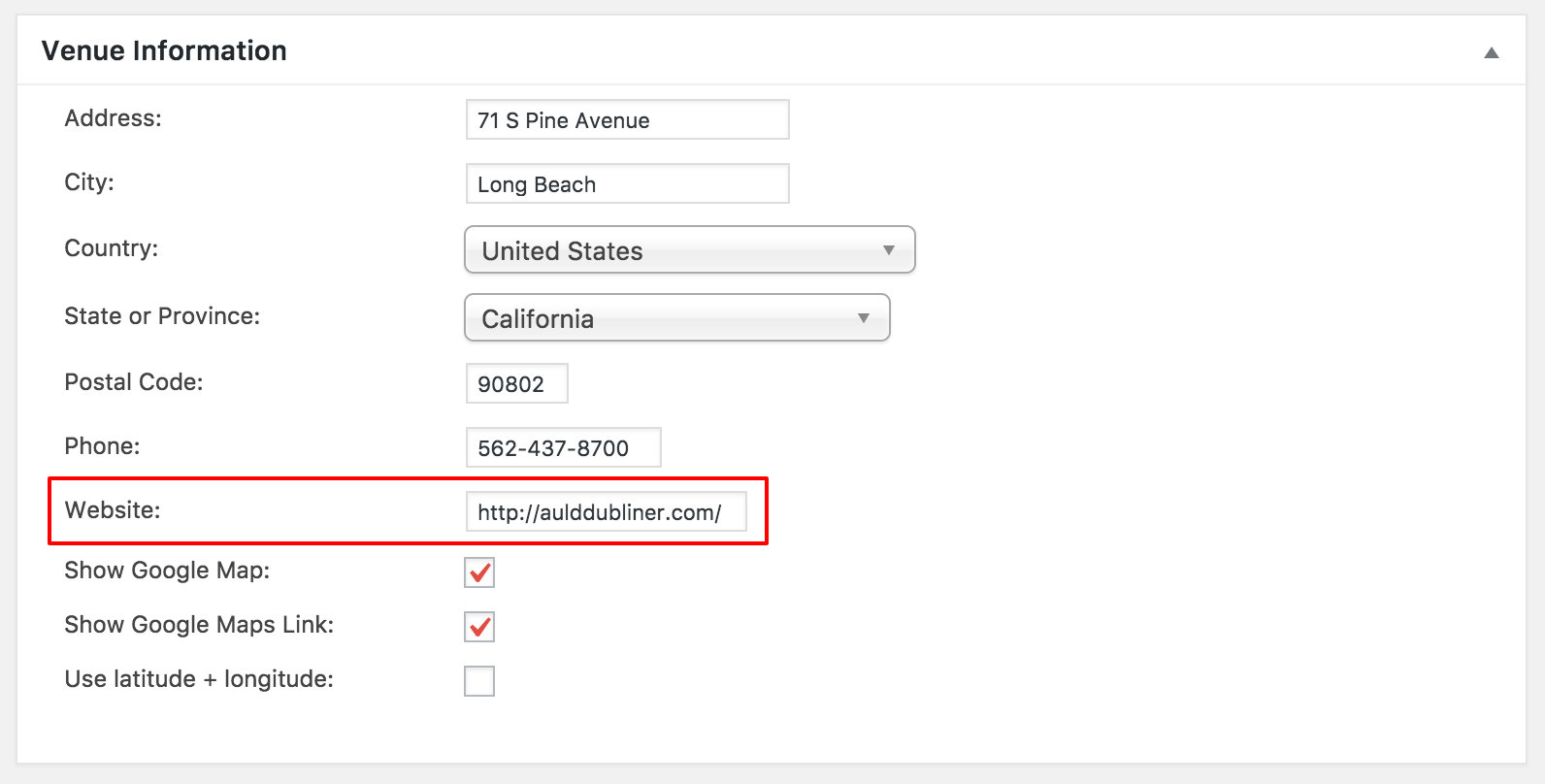Select the Phone field with 562-437-8700
Image resolution: width=1545 pixels, height=784 pixels.
click(x=563, y=448)
